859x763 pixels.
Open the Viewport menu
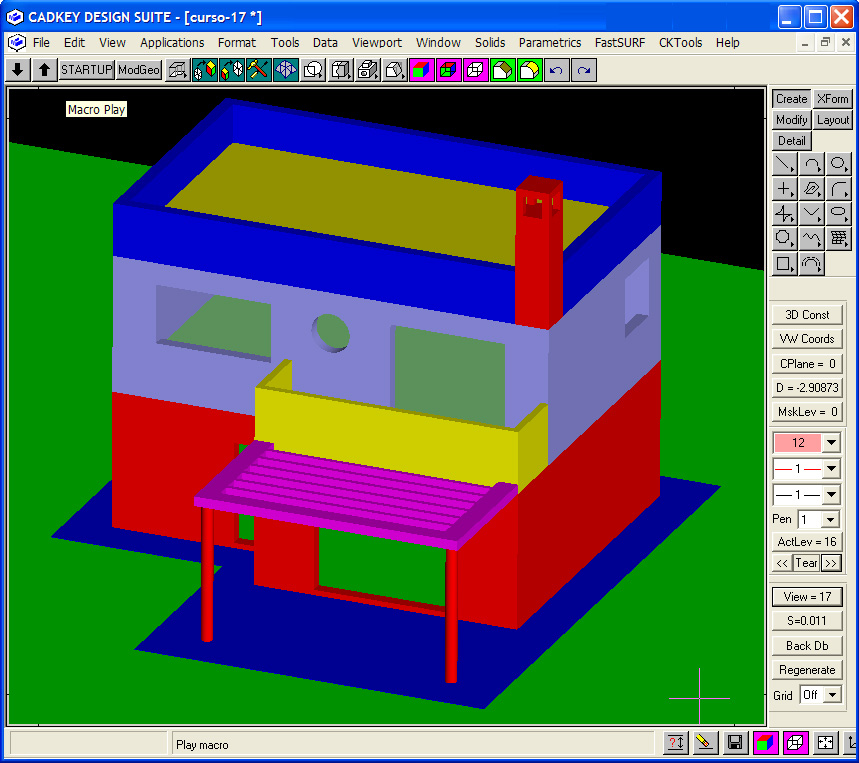pos(377,43)
